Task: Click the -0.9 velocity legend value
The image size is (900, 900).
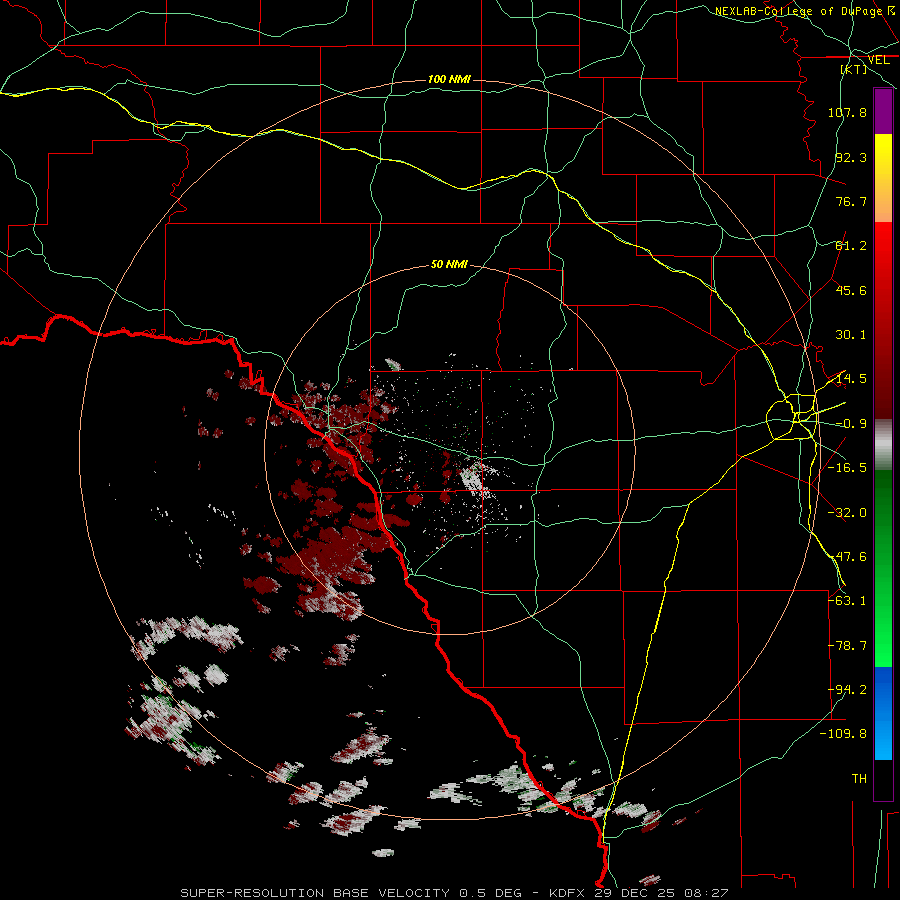Action: [851, 424]
